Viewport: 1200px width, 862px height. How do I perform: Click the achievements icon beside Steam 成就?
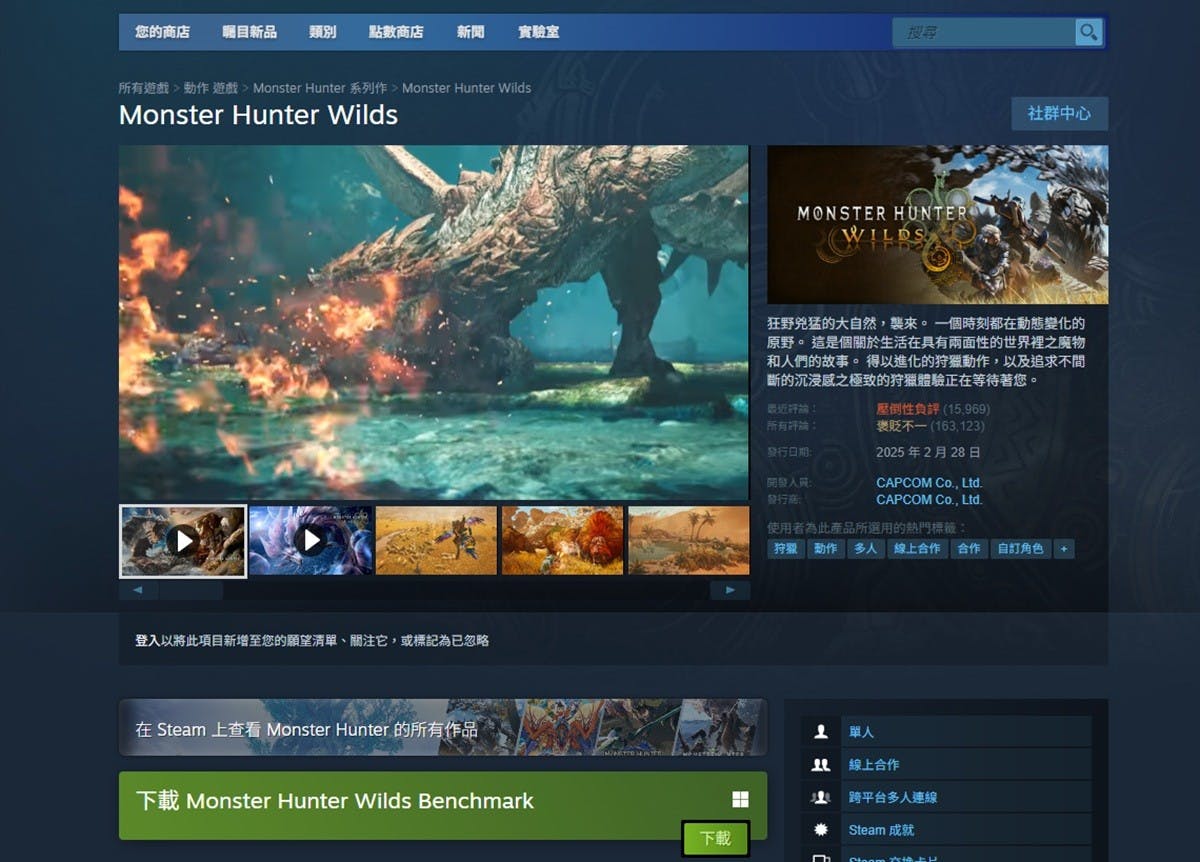click(x=821, y=830)
